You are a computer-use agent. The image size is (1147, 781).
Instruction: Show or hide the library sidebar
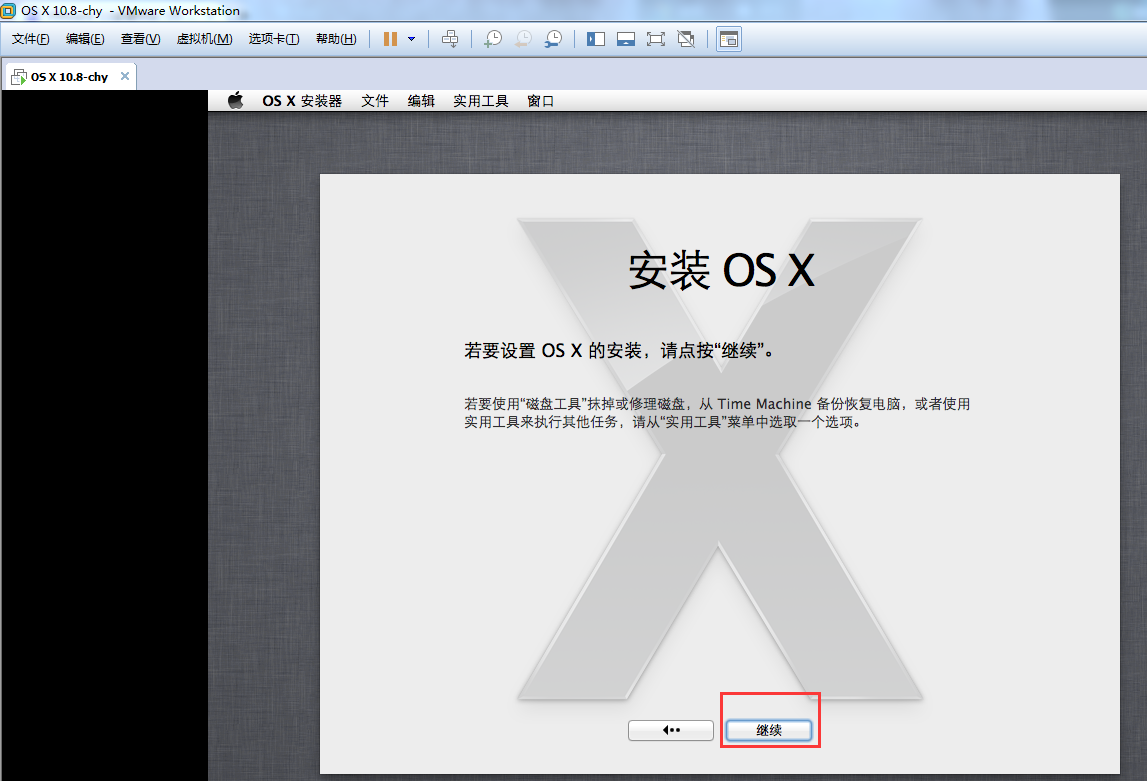(596, 39)
